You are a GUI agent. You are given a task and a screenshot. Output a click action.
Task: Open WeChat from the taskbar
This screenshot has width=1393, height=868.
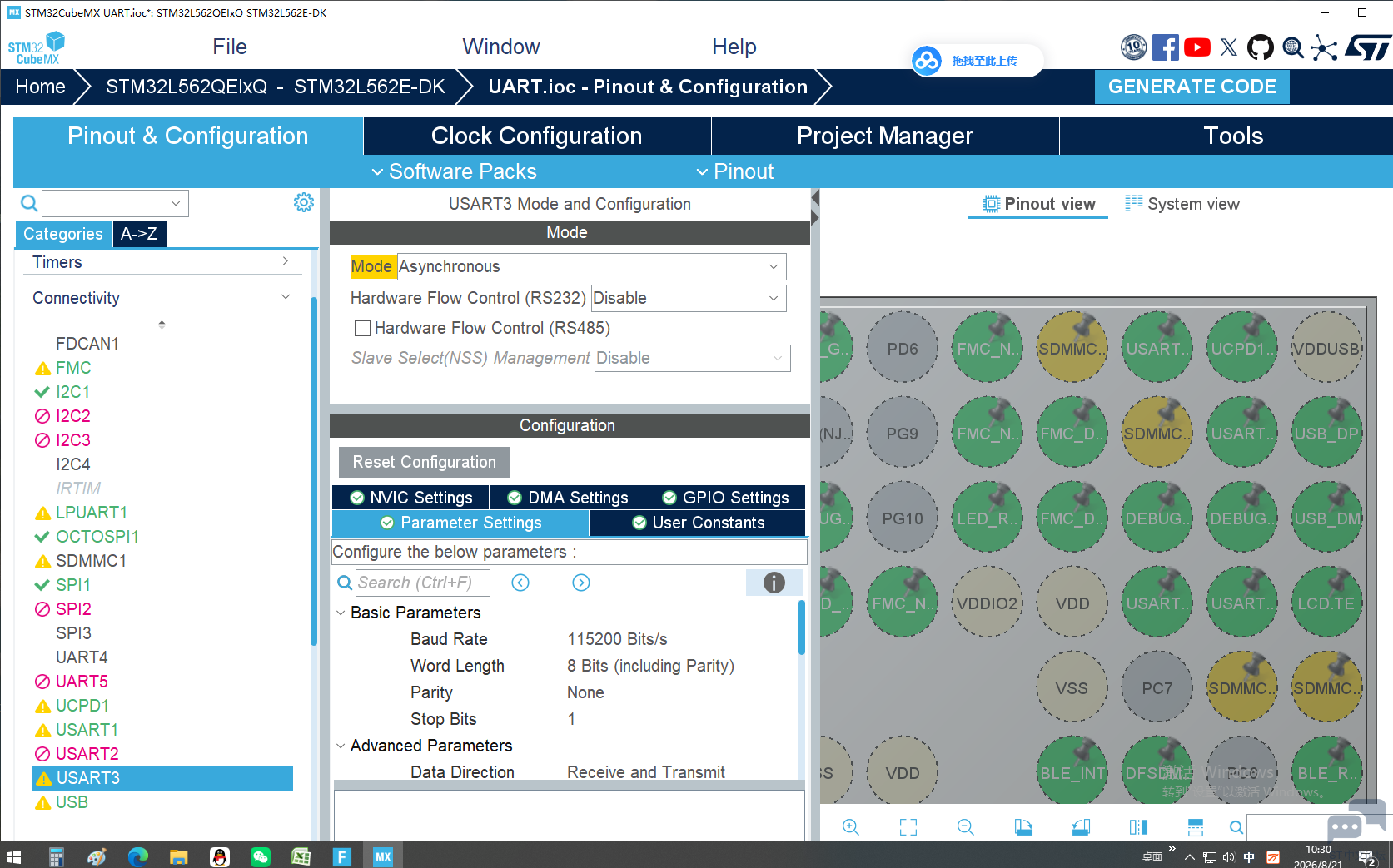click(x=261, y=856)
